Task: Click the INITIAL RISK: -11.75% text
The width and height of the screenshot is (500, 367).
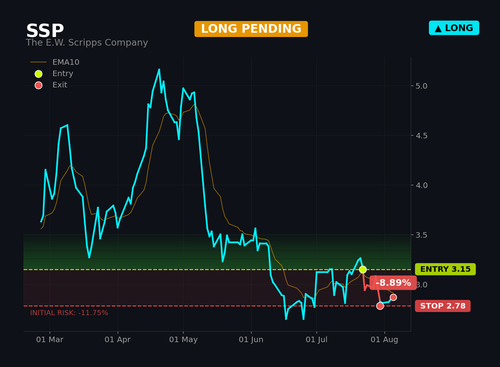Action: [x=69, y=313]
